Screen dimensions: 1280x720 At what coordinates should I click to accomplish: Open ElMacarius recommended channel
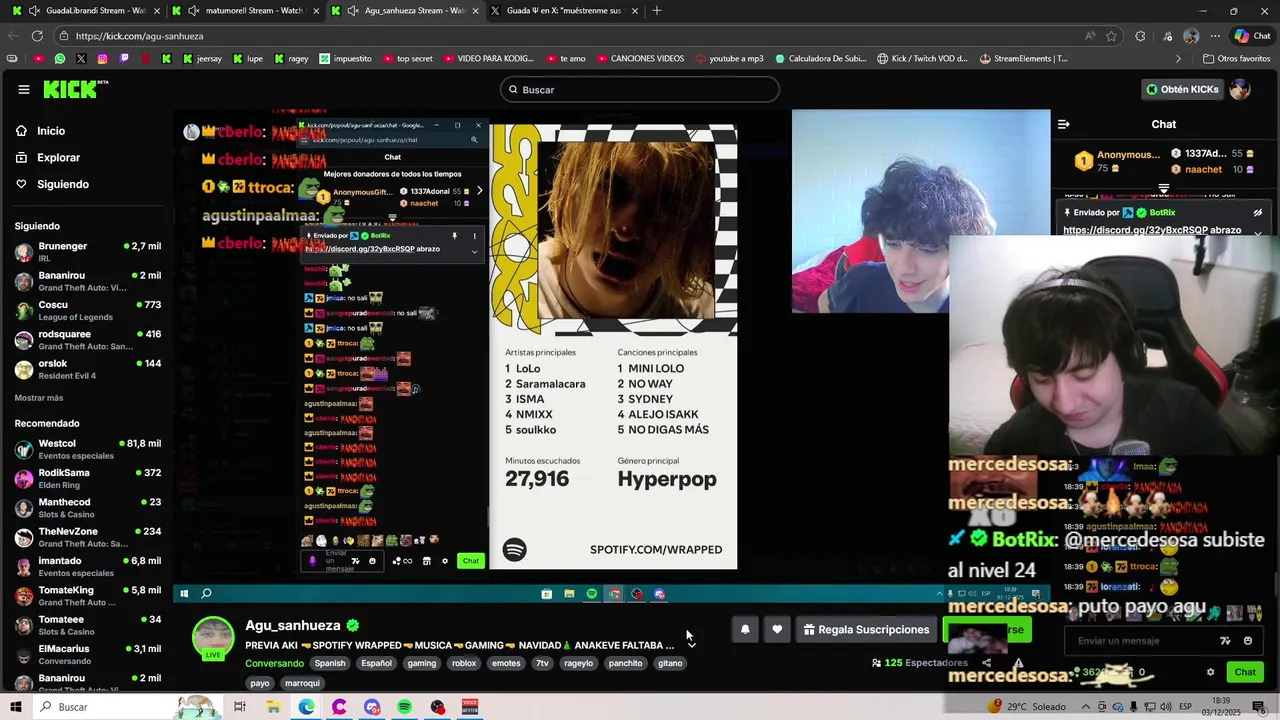[87, 654]
